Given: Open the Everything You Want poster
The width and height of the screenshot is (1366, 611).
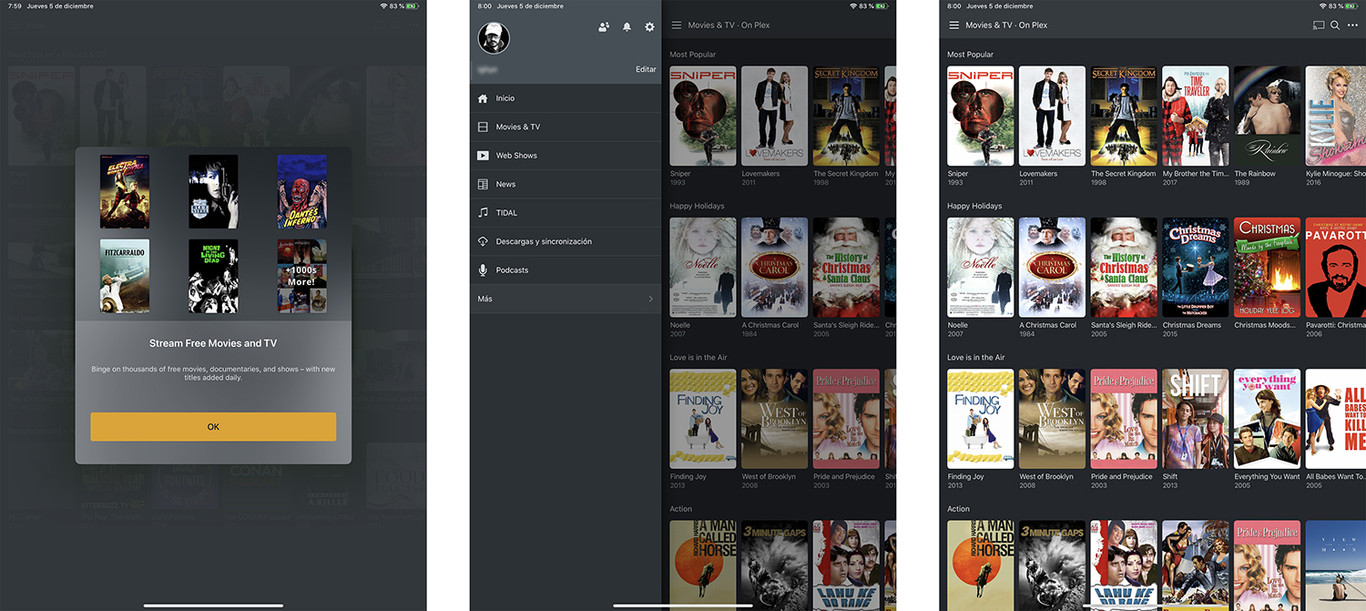Looking at the screenshot, I should click(1267, 419).
